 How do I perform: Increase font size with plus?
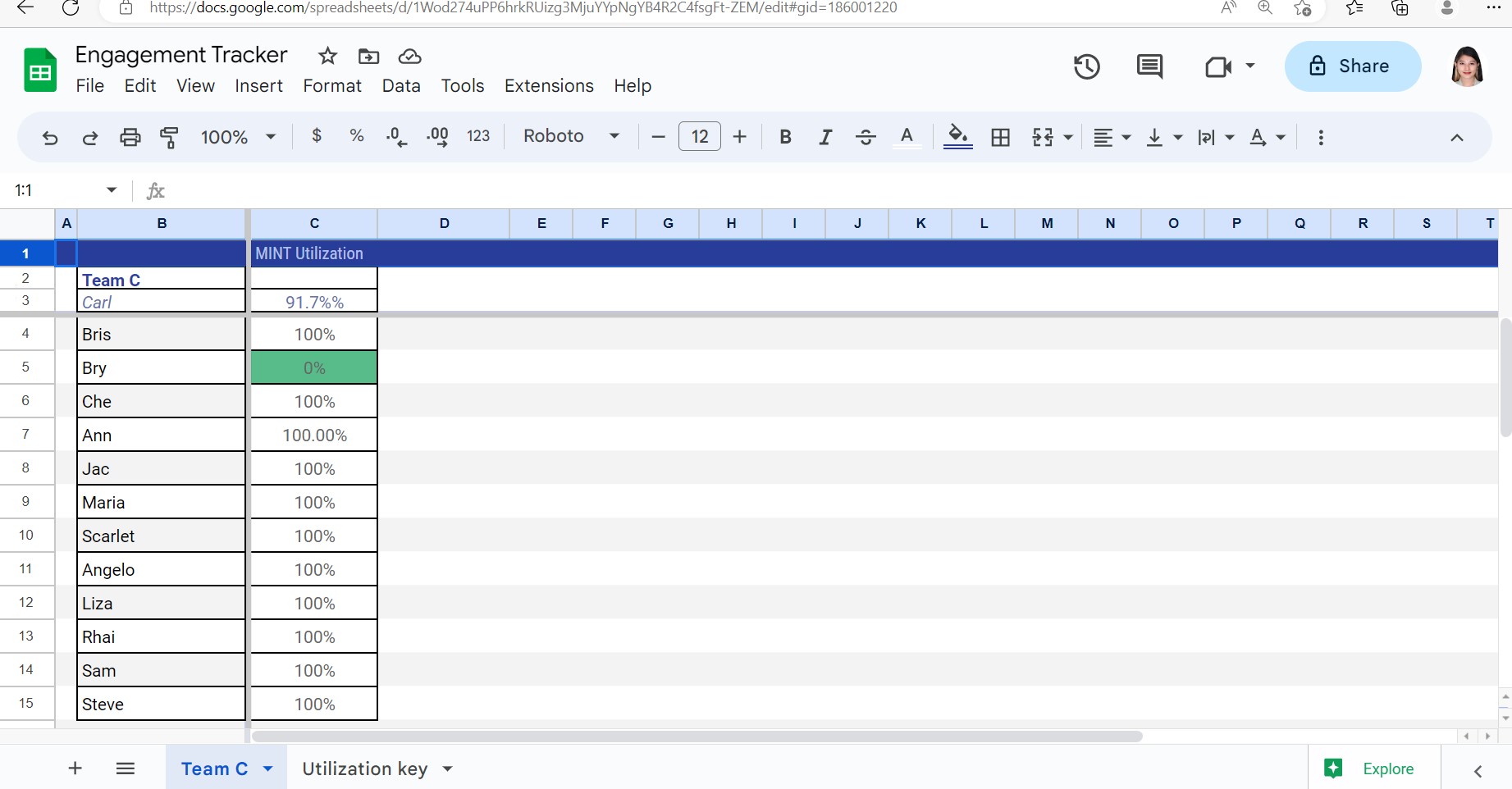pos(739,137)
